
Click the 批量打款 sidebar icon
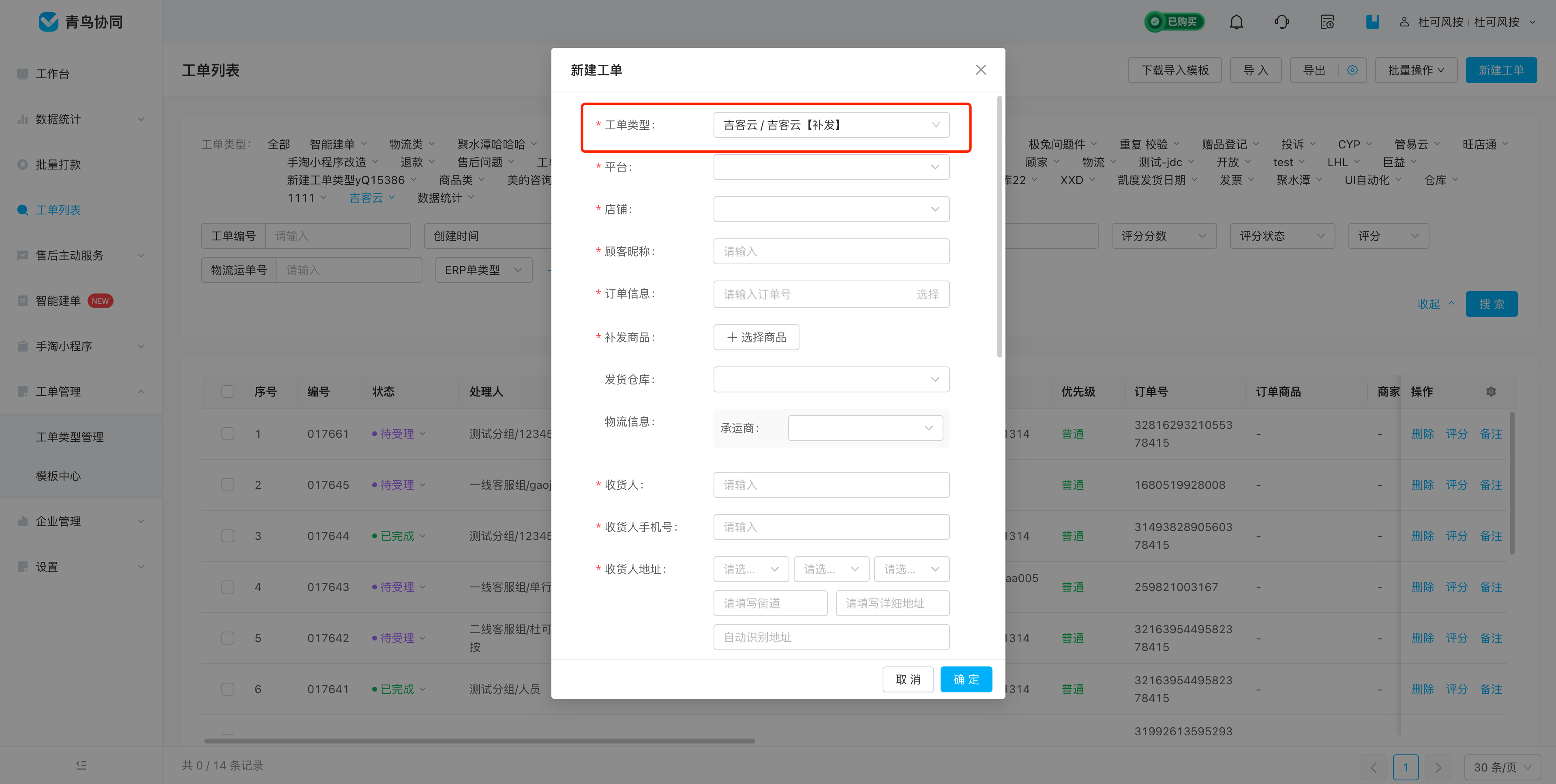tap(22, 164)
